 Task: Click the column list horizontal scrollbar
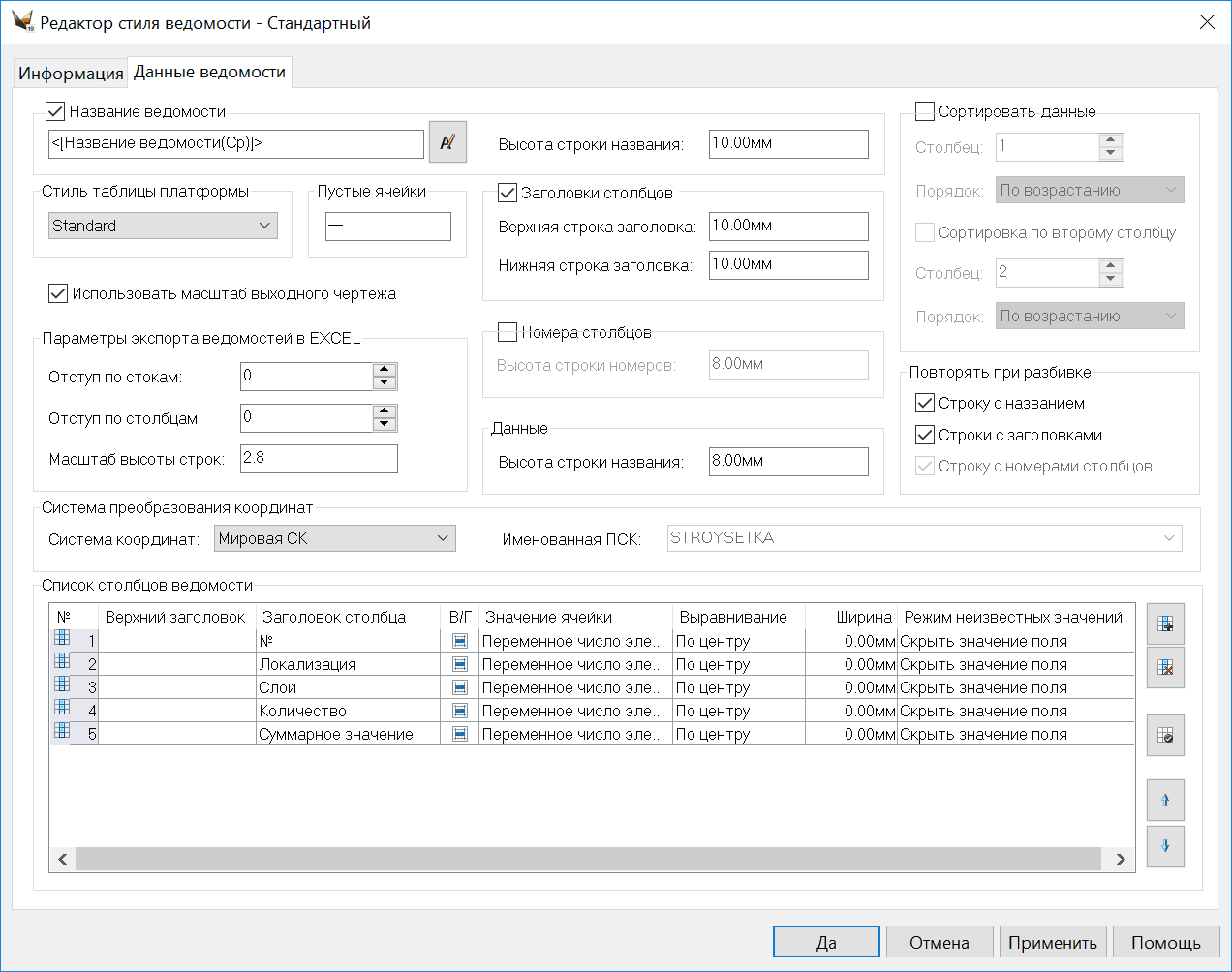(x=587, y=859)
